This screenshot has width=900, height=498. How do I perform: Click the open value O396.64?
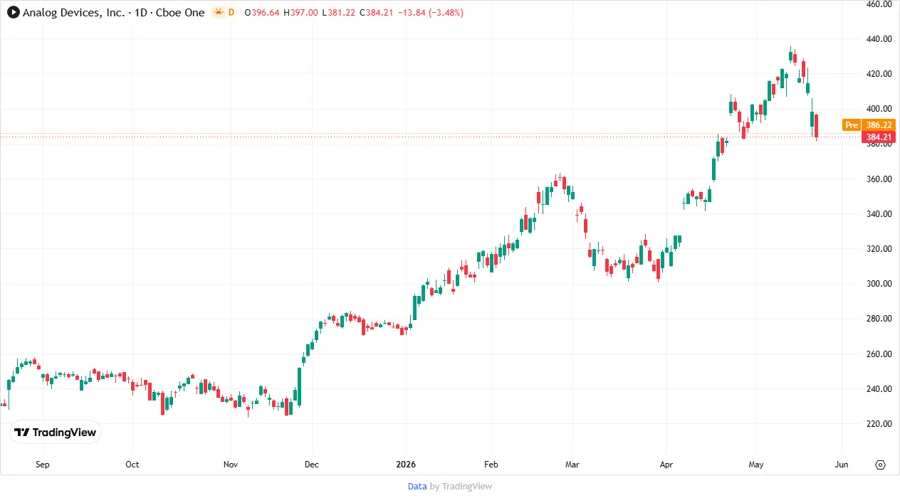pos(262,13)
